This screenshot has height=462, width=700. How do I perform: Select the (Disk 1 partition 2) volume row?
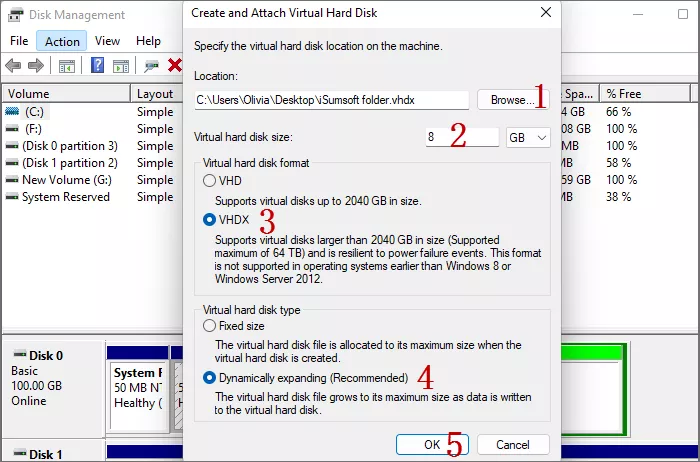coord(70,163)
